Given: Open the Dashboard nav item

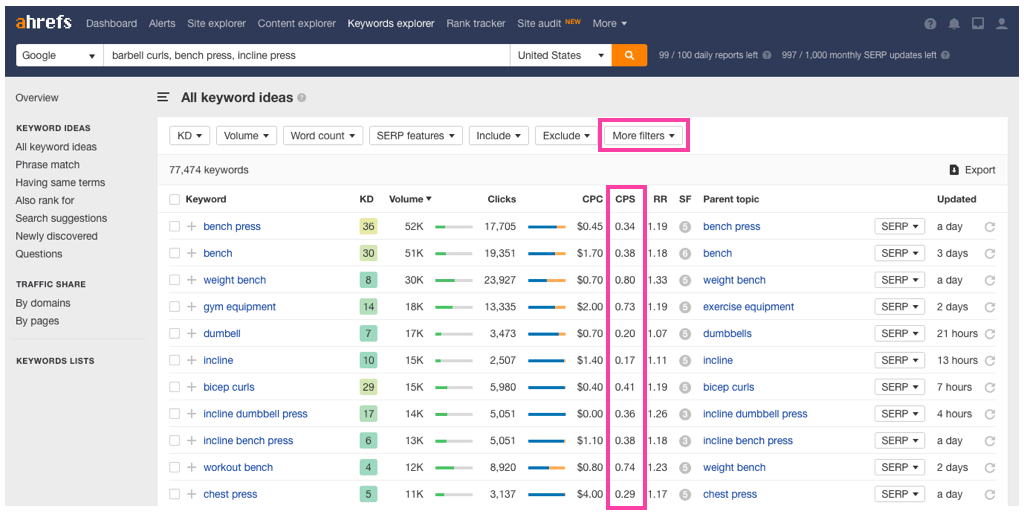Looking at the screenshot, I should [112, 24].
